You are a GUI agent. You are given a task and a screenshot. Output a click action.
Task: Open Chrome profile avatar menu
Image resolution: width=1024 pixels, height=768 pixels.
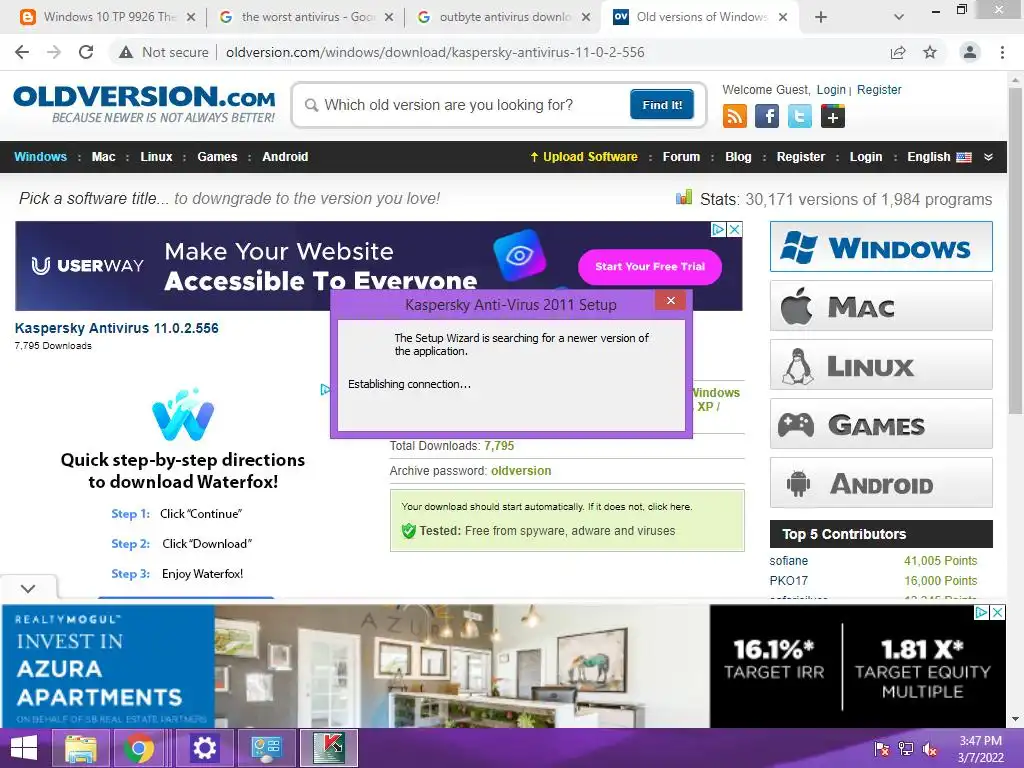[x=970, y=52]
